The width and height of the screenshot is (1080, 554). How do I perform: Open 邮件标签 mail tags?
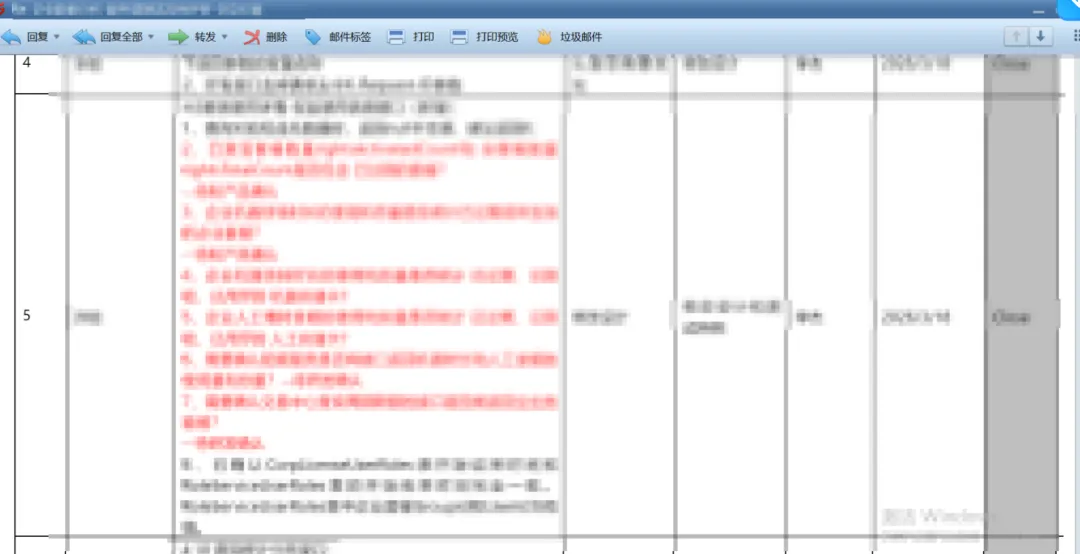pos(338,37)
